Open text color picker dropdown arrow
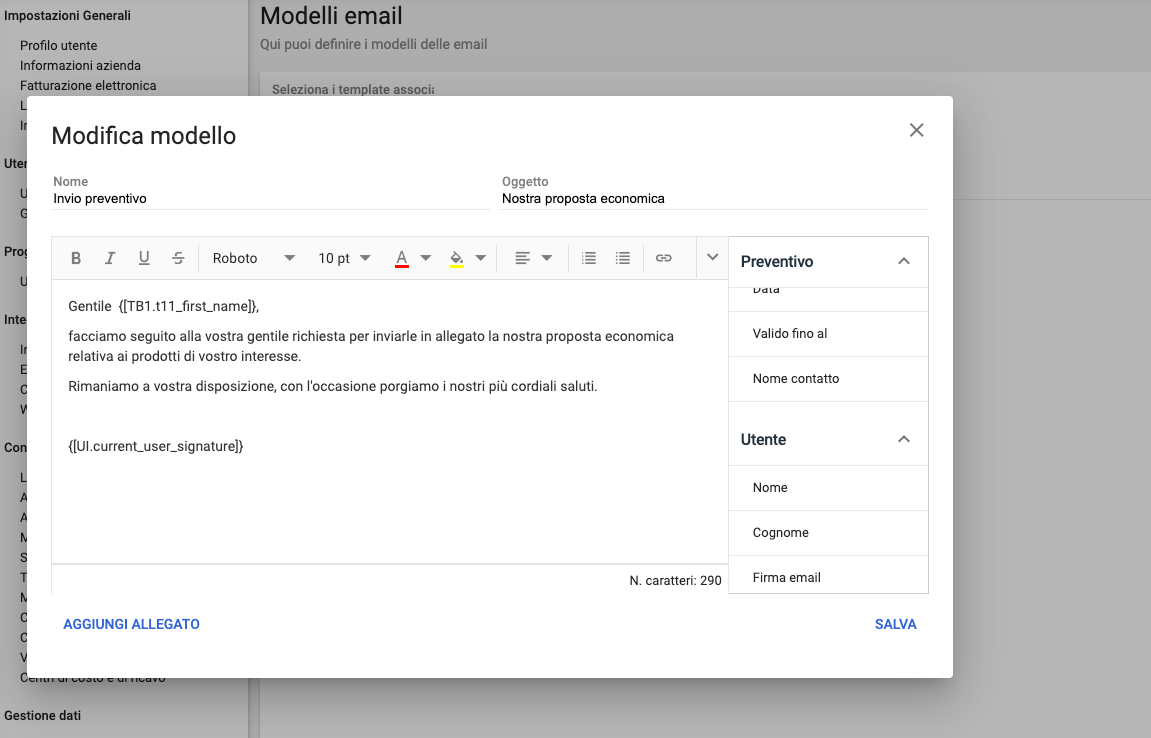 (x=426, y=258)
